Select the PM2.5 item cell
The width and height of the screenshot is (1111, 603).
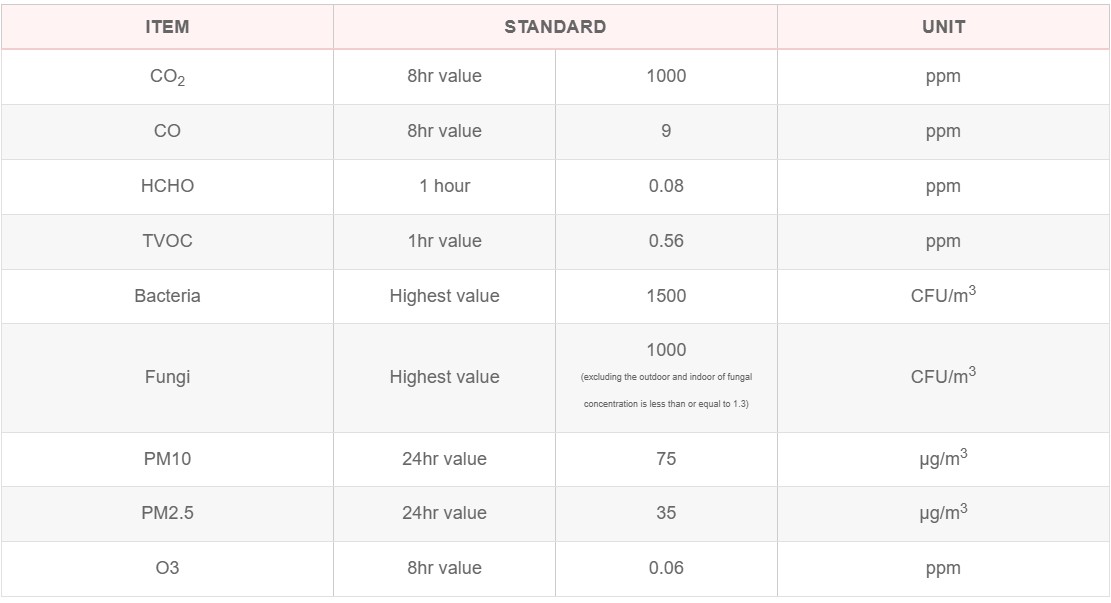point(167,513)
